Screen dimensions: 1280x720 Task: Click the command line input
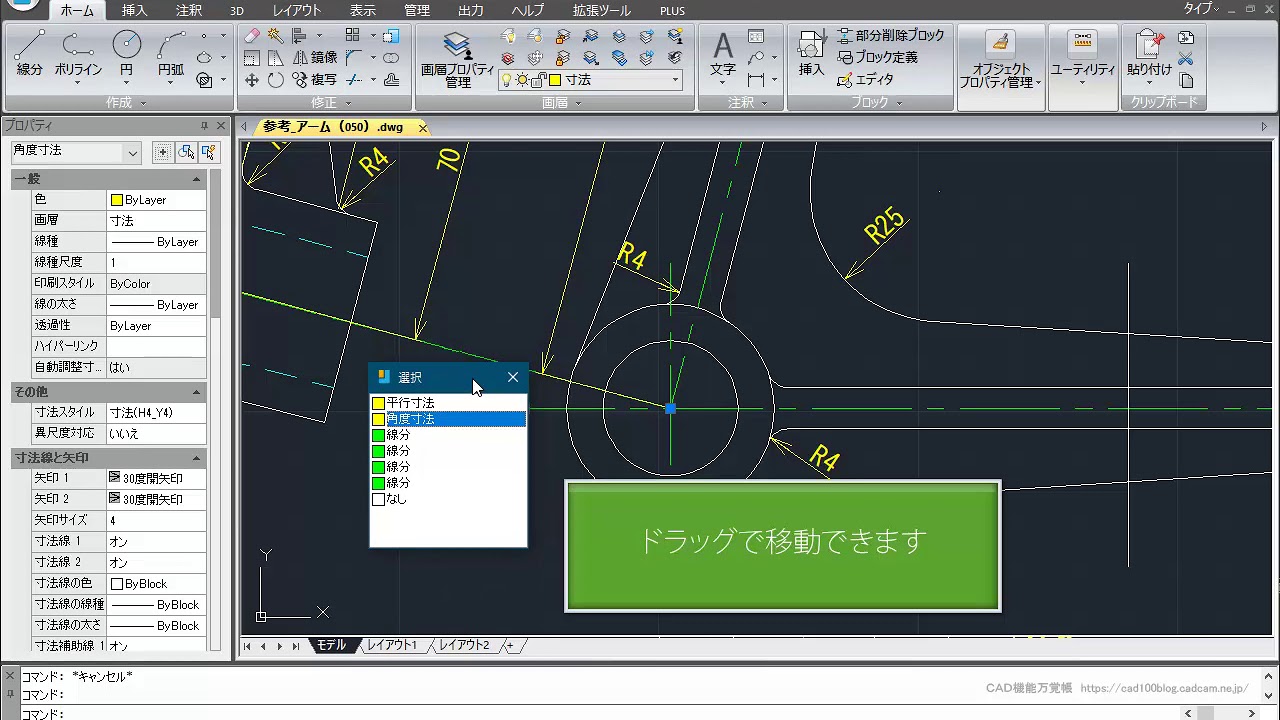600,713
